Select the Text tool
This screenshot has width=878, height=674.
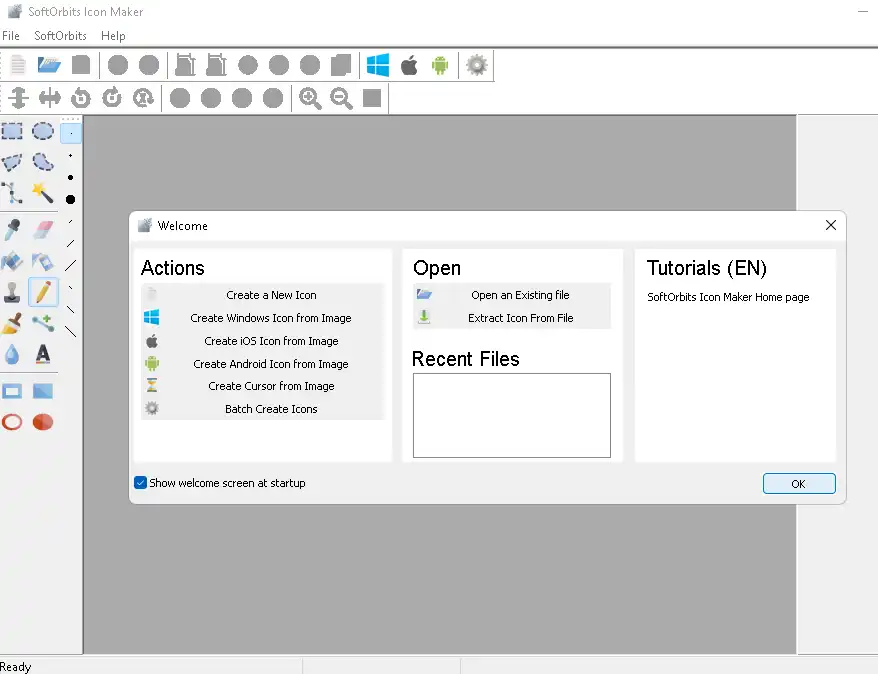tap(41, 355)
